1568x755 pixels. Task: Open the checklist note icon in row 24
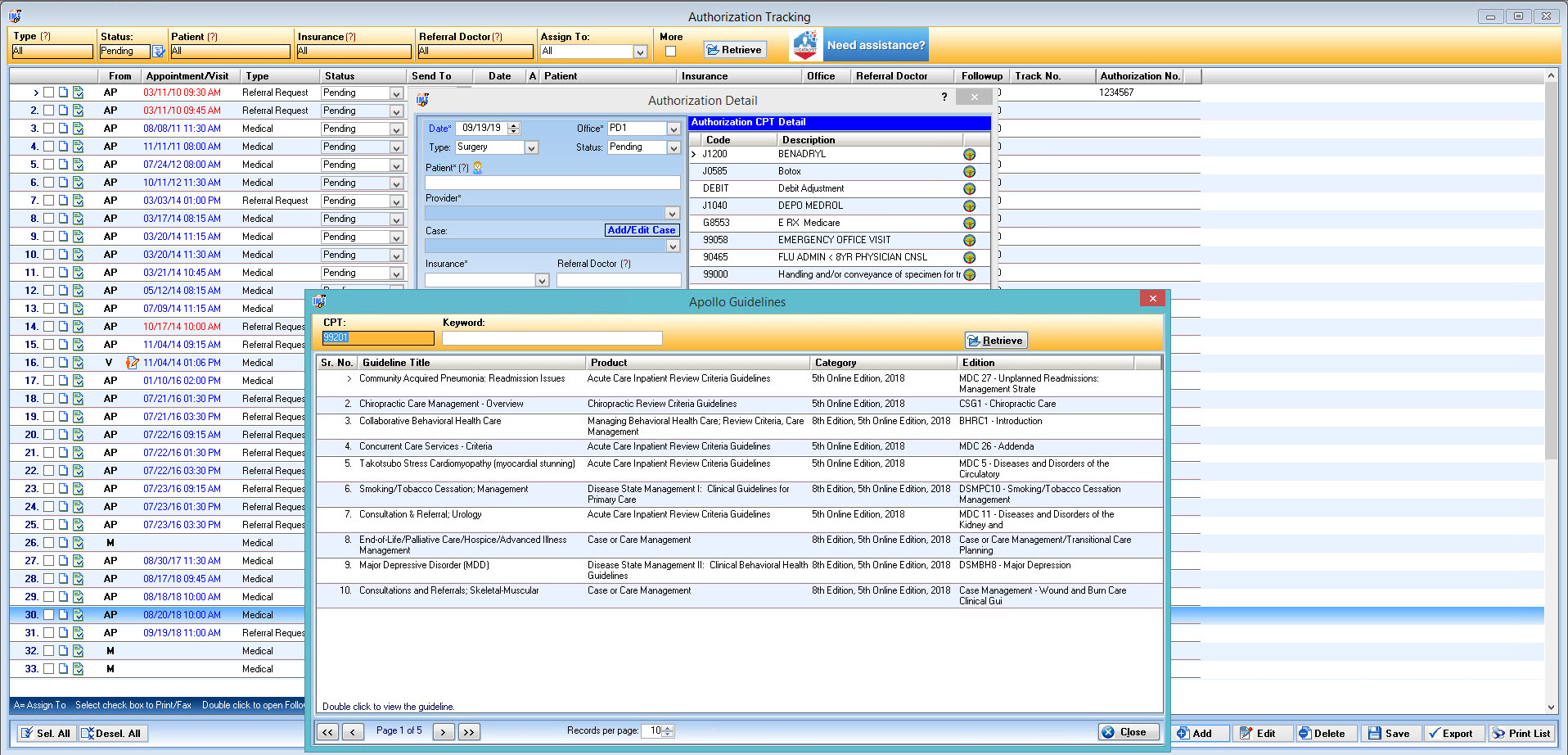click(x=79, y=507)
